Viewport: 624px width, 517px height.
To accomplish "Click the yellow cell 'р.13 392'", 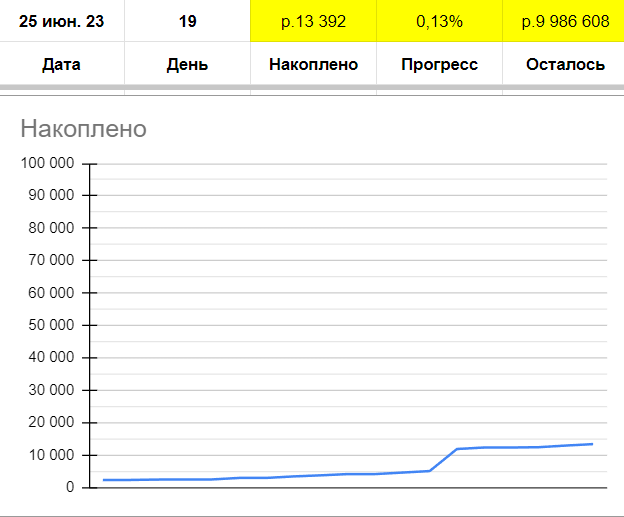I will tap(313, 21).
